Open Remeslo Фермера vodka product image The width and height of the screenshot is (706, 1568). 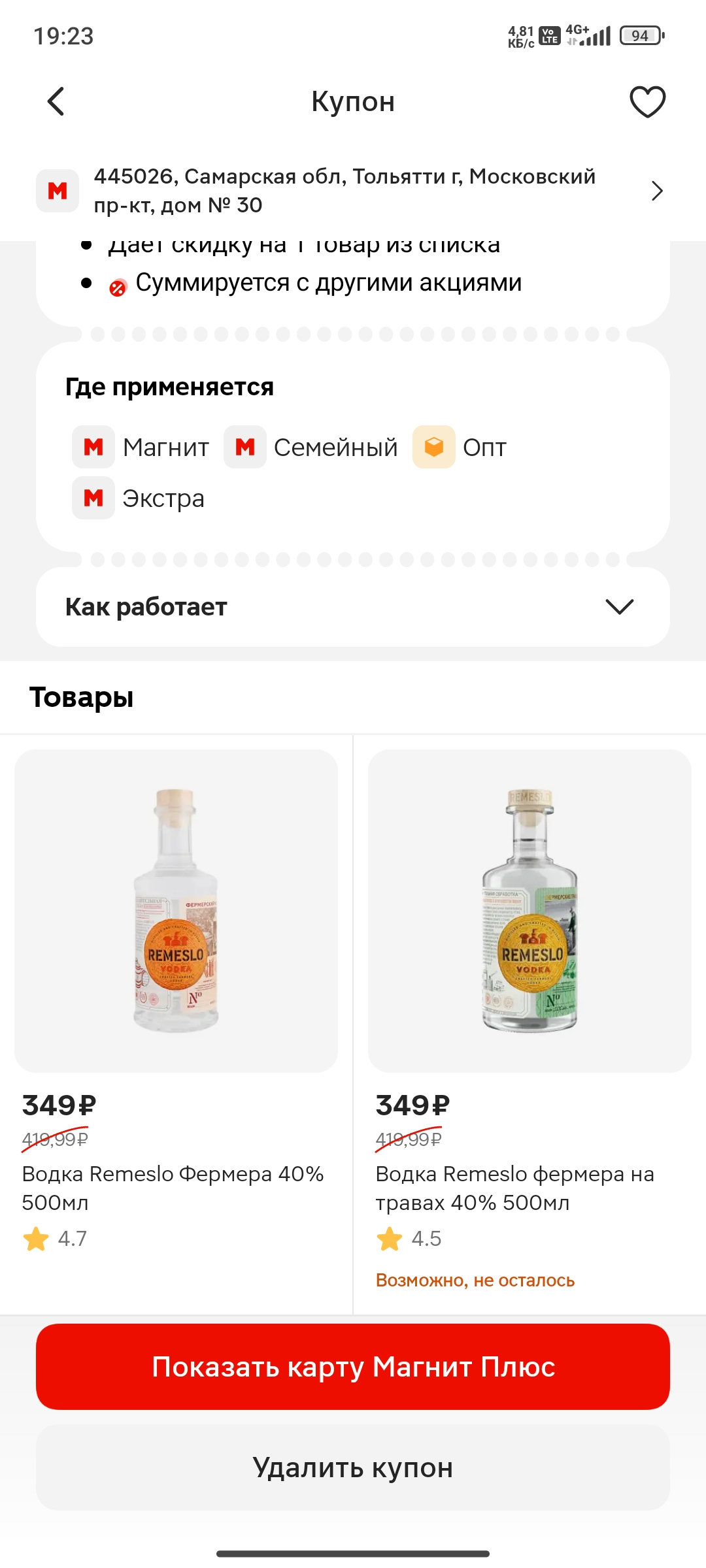(x=176, y=911)
